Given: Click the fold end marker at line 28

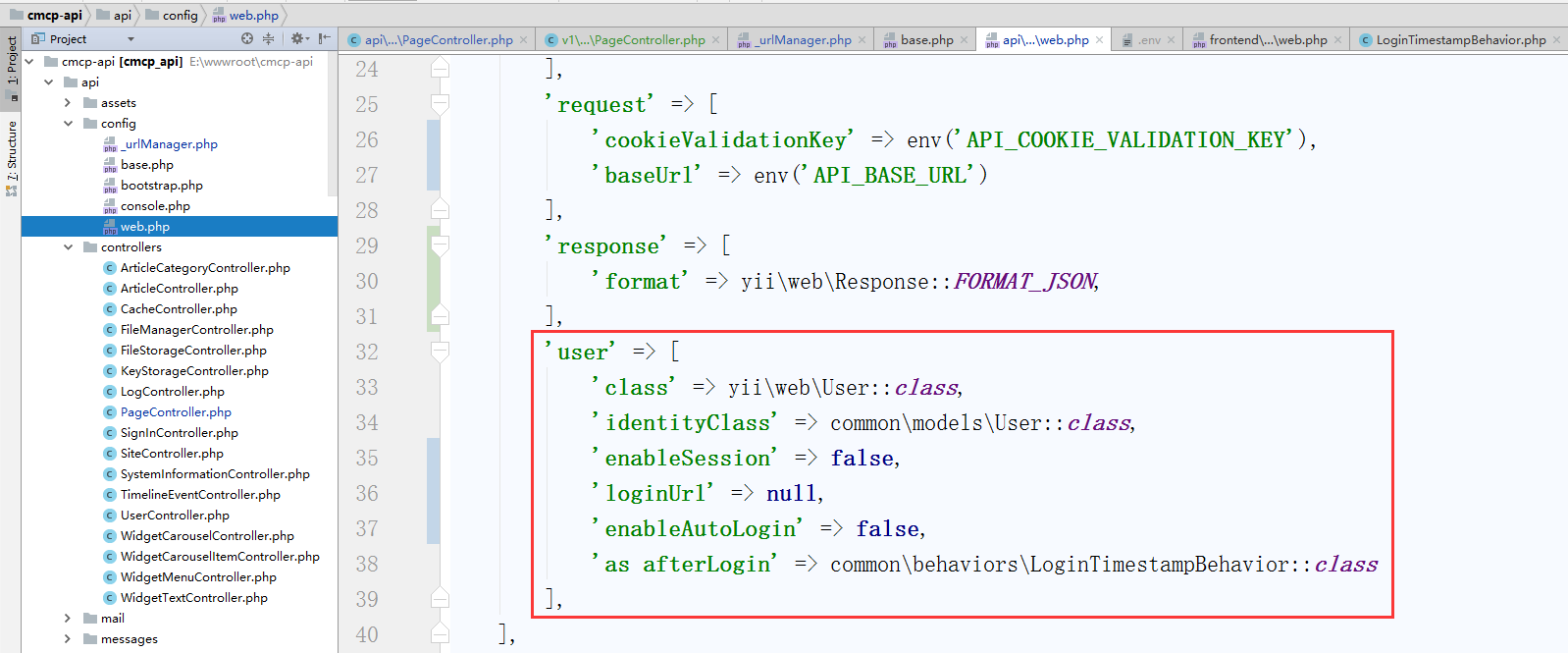Looking at the screenshot, I should [x=441, y=209].
